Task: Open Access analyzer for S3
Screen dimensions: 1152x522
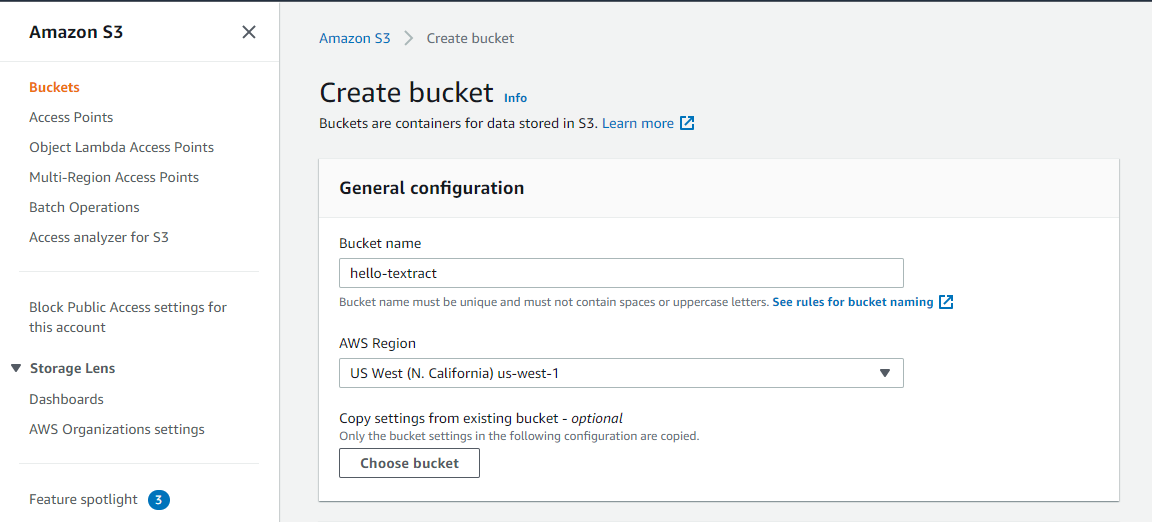Action: point(99,237)
